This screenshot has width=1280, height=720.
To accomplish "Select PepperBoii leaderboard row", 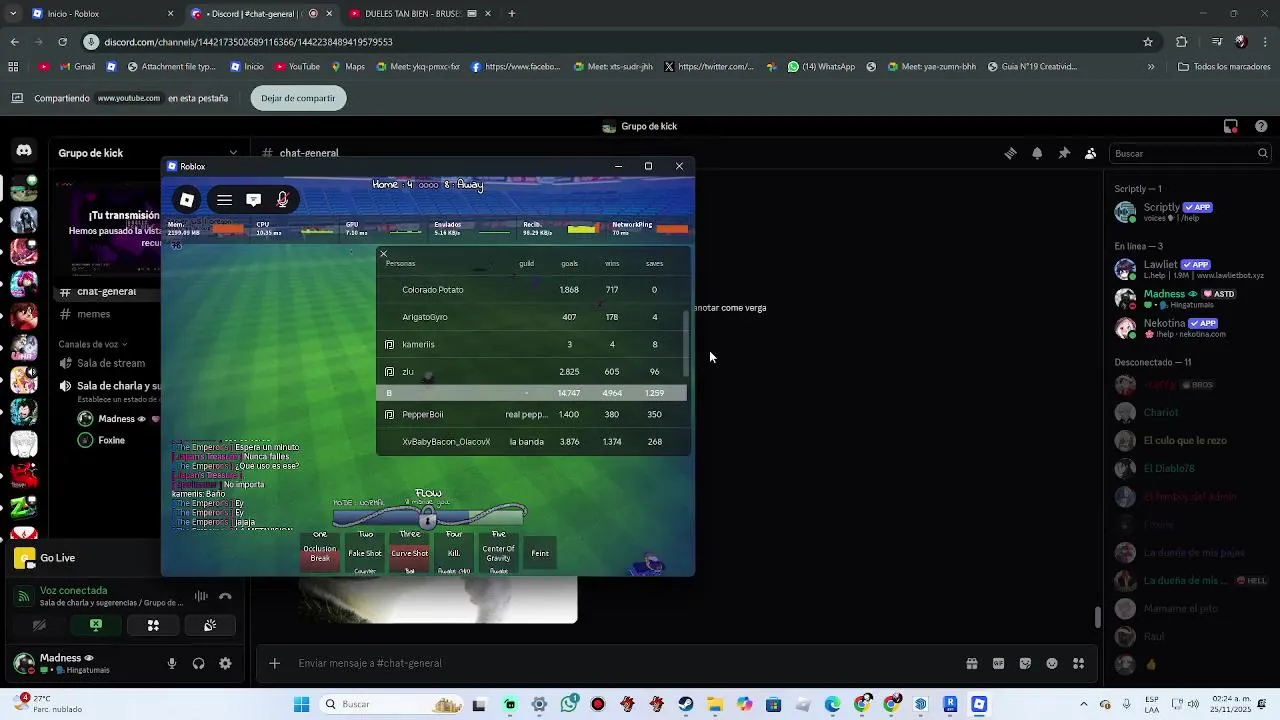I will point(530,414).
